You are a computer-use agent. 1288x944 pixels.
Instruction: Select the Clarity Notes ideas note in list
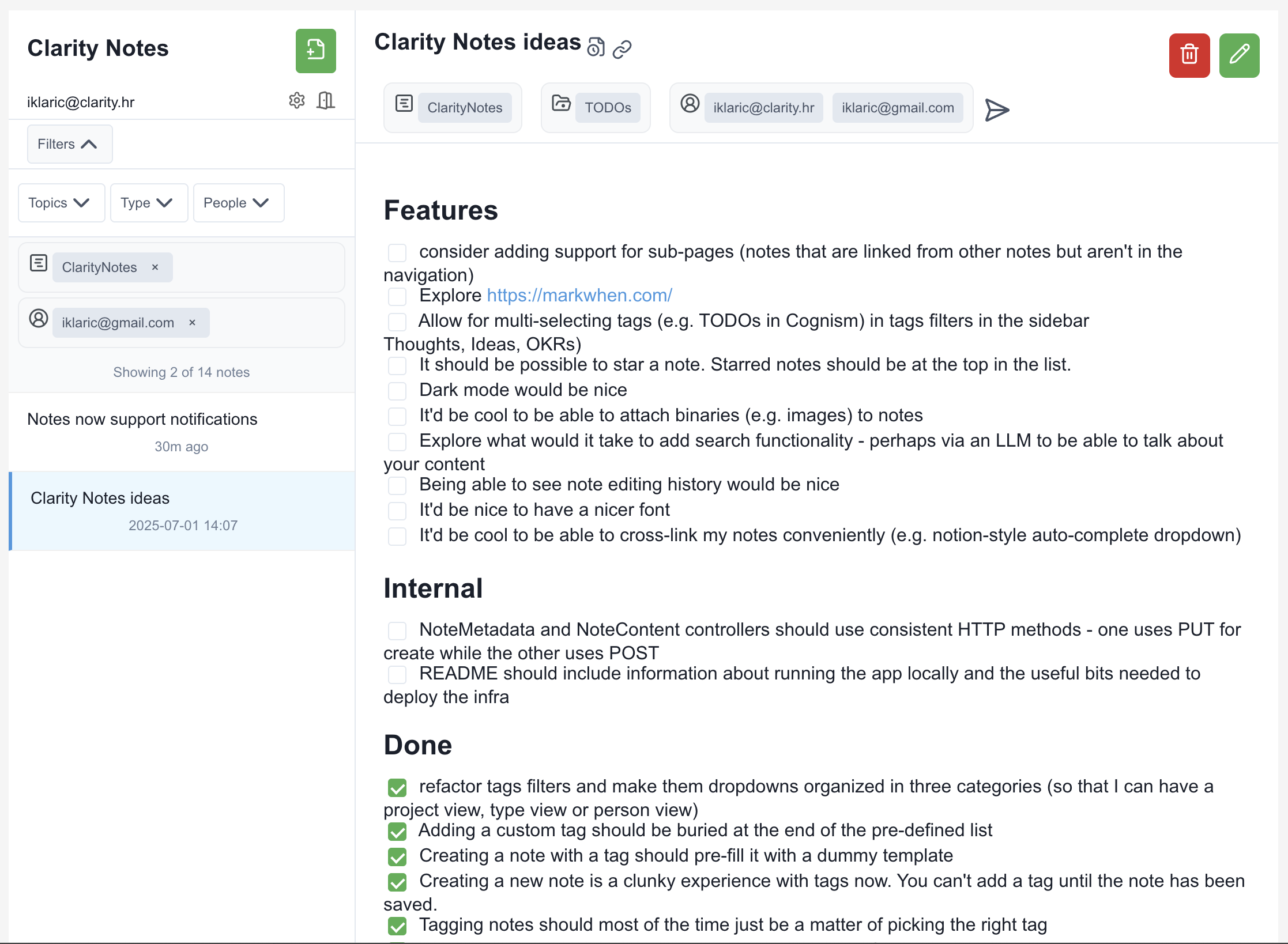(182, 511)
